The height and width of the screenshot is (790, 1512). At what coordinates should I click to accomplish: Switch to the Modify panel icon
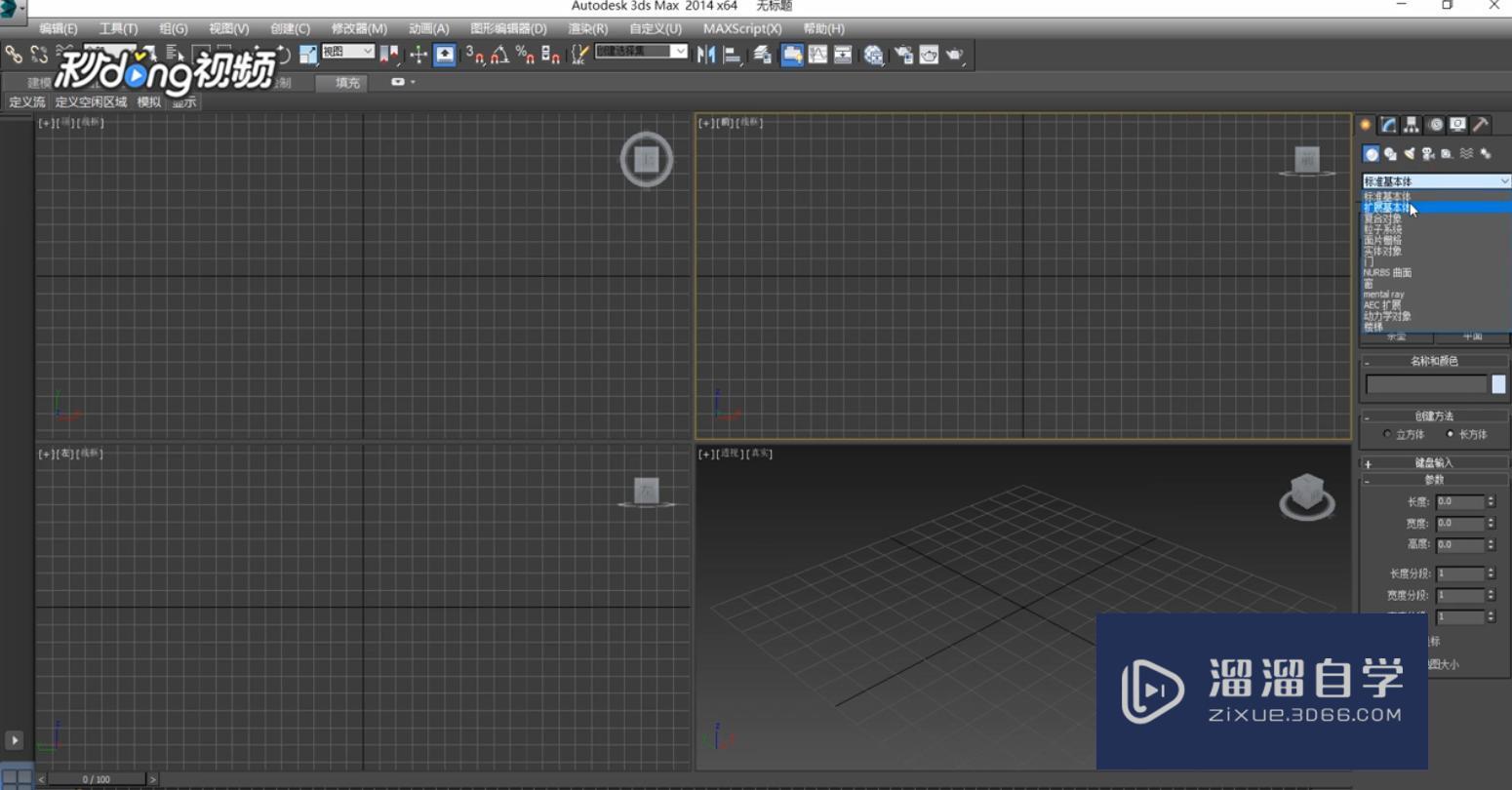pyautogui.click(x=1388, y=125)
